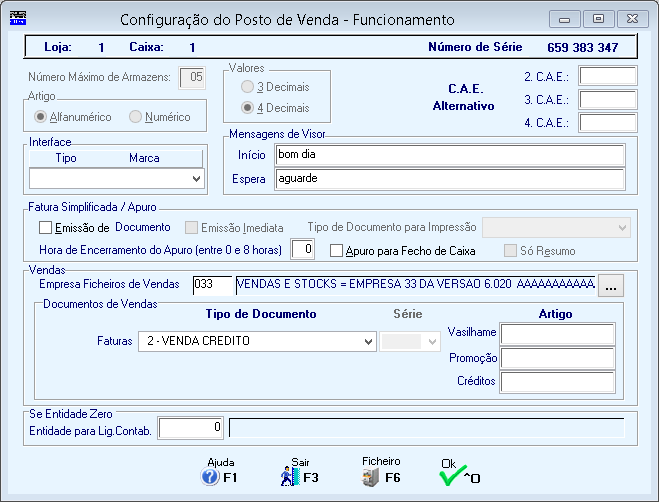
Task: Click the 2. C.A.E. input field
Action: [607, 76]
